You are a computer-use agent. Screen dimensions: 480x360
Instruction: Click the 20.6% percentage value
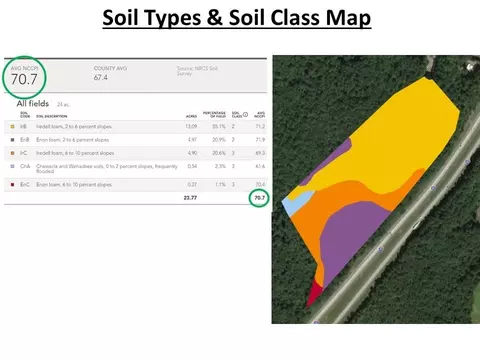click(x=219, y=153)
